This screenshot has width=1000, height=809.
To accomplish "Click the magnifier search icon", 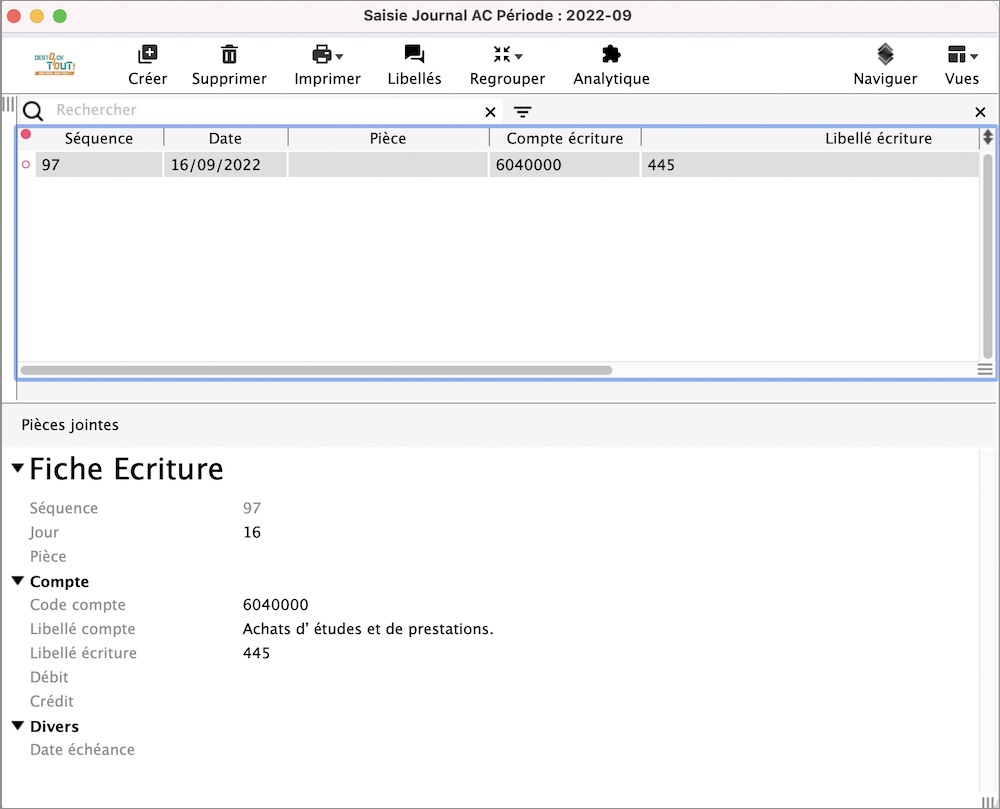I will (33, 112).
